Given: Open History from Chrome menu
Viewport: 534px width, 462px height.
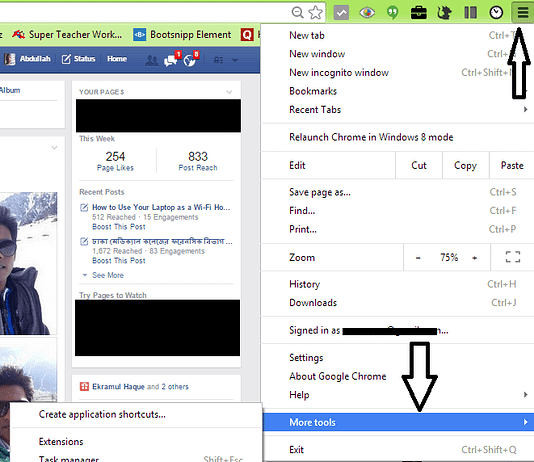Looking at the screenshot, I should tap(398, 284).
